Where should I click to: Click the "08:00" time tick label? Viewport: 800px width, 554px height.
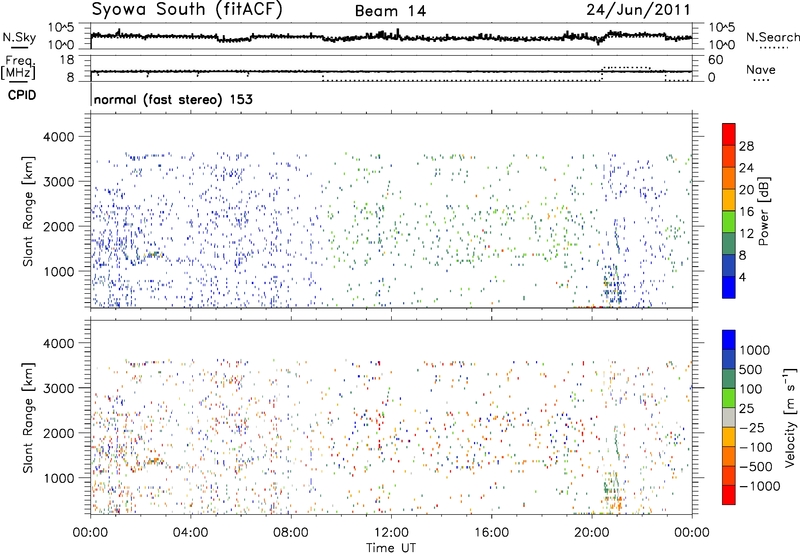pyautogui.click(x=291, y=533)
